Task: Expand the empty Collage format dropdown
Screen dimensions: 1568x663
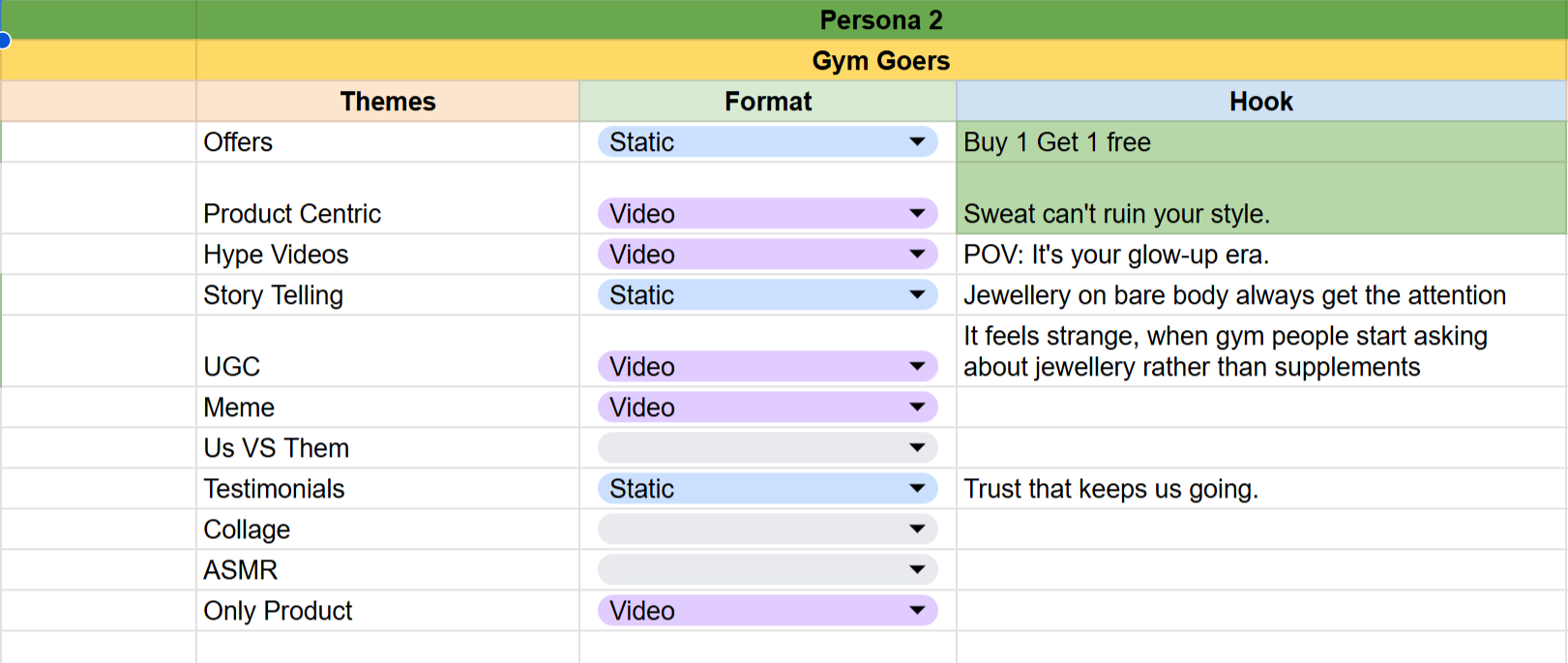Action: pos(916,529)
